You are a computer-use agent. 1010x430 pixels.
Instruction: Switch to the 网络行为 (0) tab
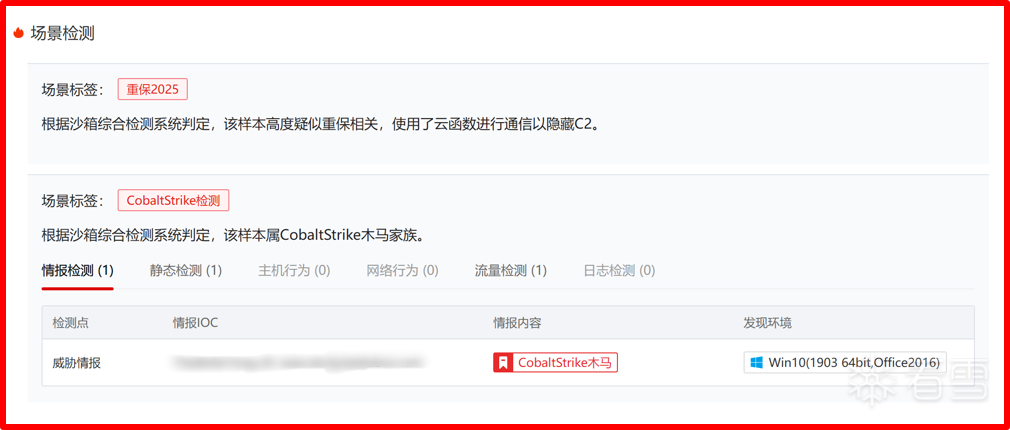point(403,271)
